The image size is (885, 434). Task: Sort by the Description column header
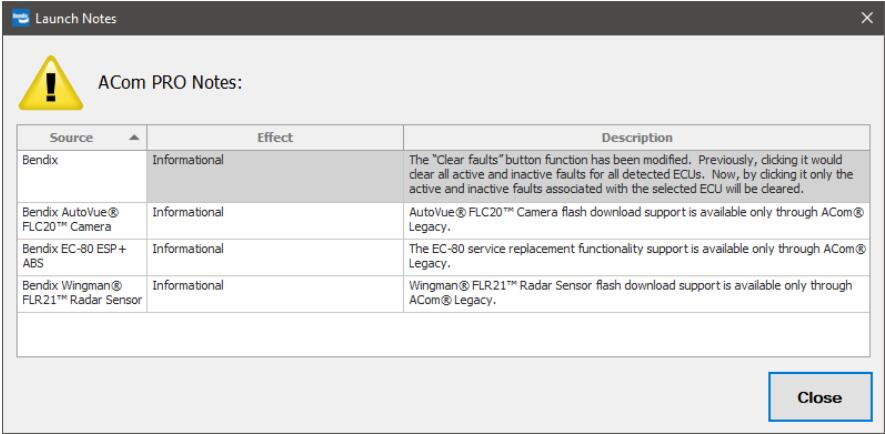click(637, 138)
